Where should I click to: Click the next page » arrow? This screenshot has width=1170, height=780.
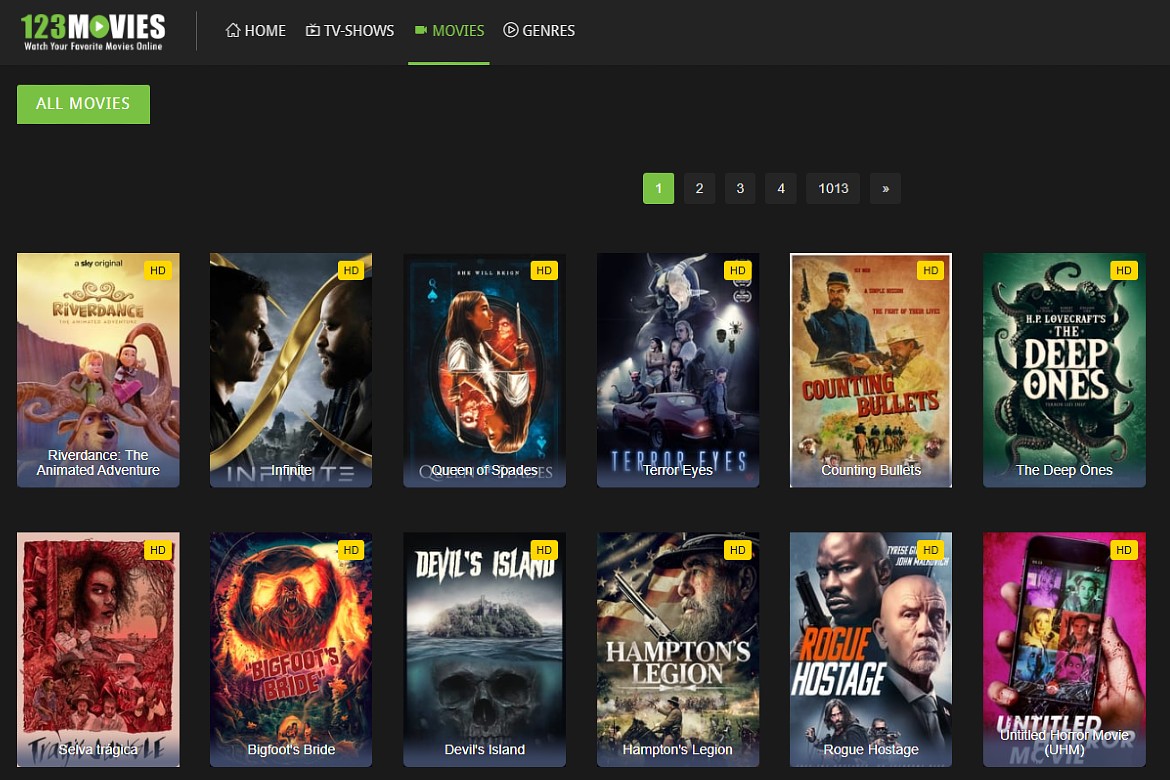pos(885,188)
